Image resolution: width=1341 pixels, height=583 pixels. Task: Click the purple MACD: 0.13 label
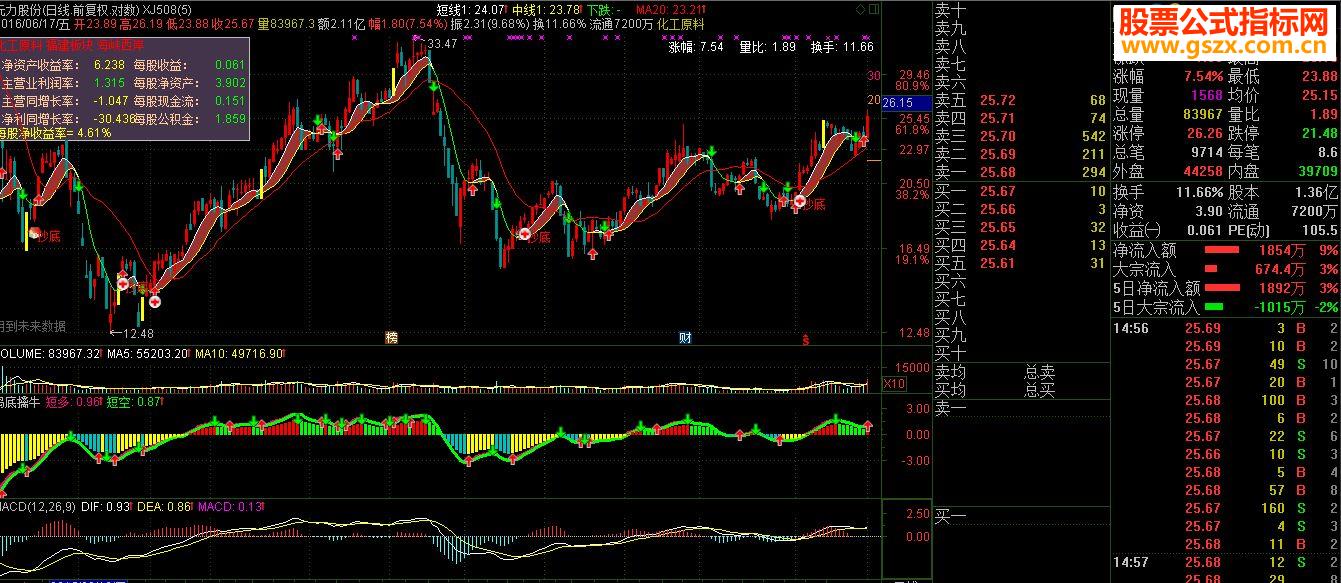[x=230, y=508]
